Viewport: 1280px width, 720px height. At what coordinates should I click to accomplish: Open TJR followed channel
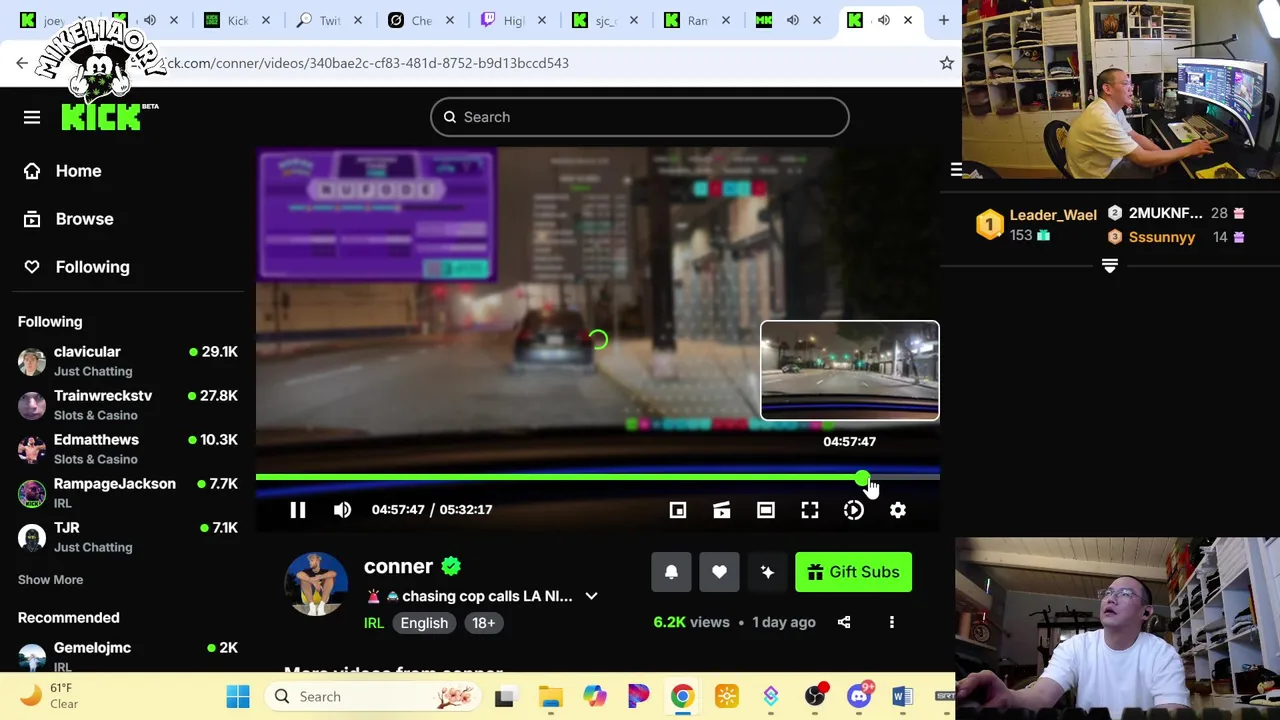click(128, 537)
